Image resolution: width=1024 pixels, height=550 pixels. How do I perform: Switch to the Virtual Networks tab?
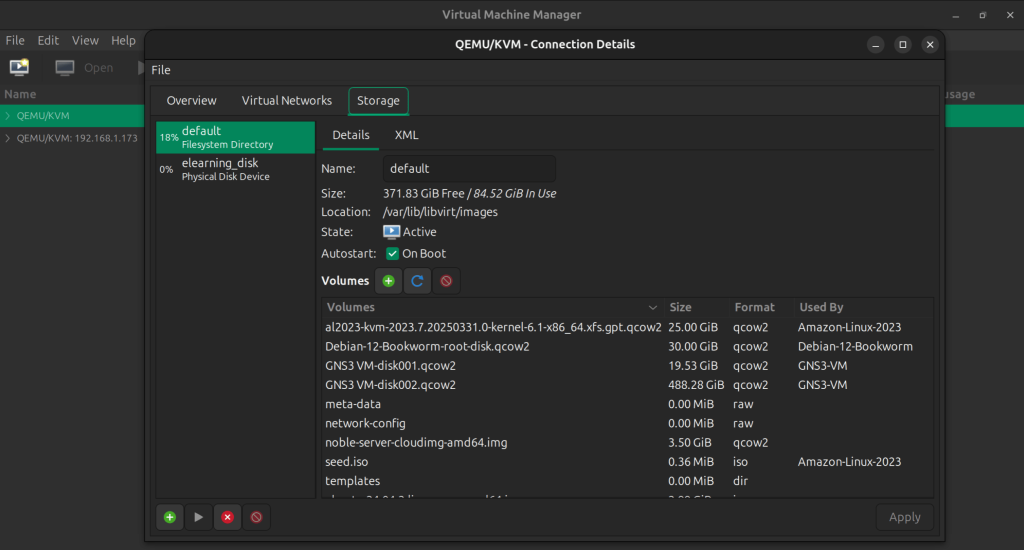click(x=287, y=101)
